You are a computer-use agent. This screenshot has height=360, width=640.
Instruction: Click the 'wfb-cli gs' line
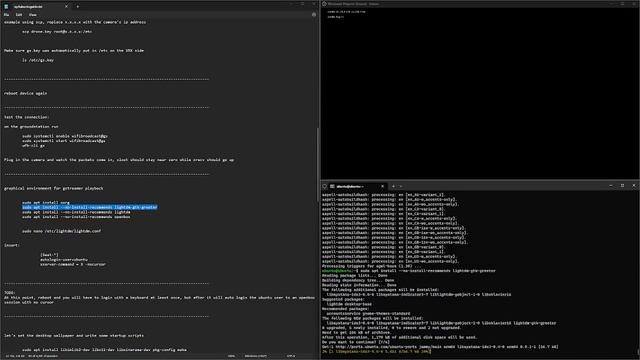point(33,145)
